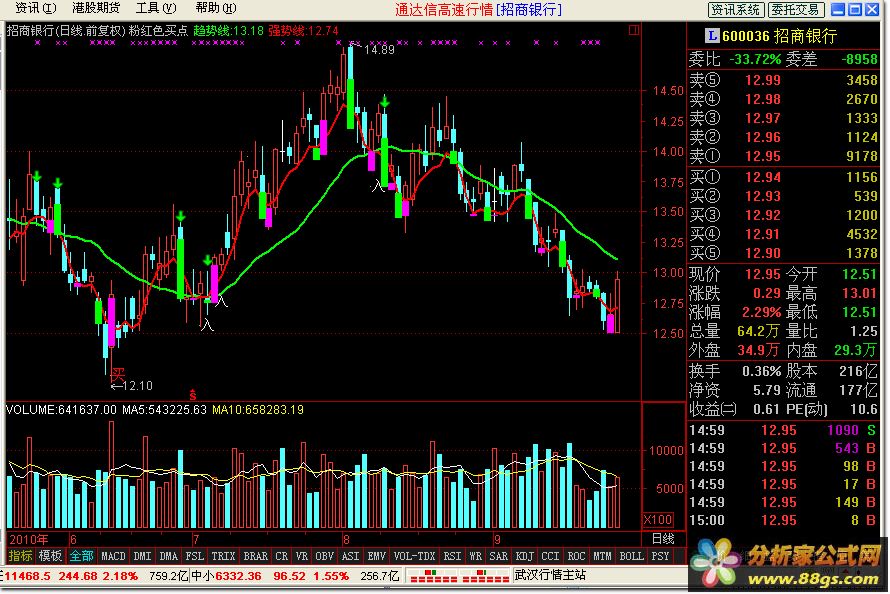Click the 现价 12.95 value
Image resolution: width=890 pixels, height=594 pixels.
click(763, 275)
